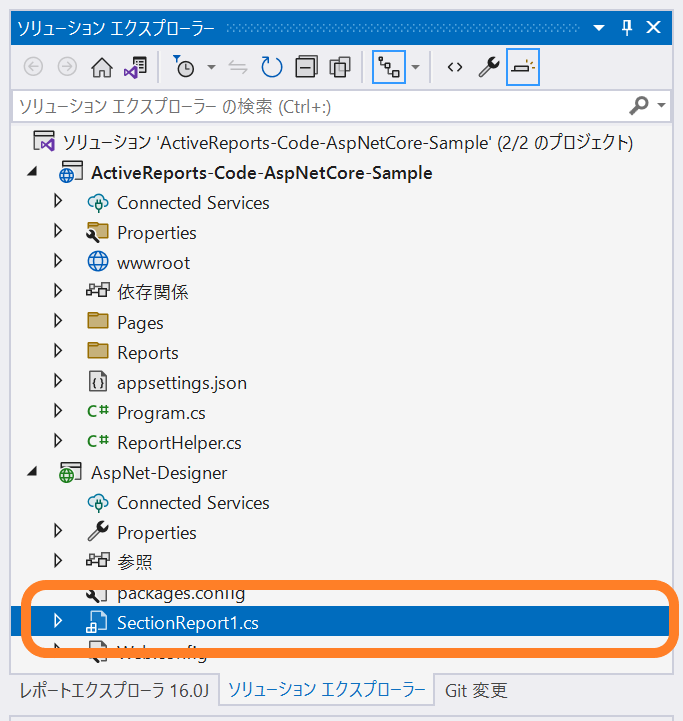Open the pending changes filter dropdown arrow

211,68
